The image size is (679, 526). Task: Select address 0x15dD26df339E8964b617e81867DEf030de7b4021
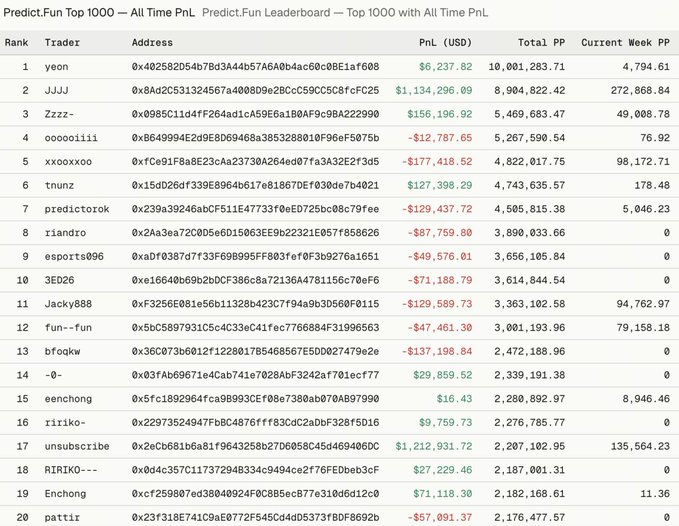pos(255,185)
